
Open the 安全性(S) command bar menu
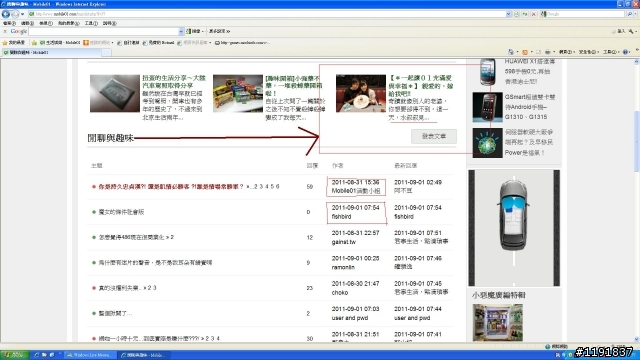(588, 52)
